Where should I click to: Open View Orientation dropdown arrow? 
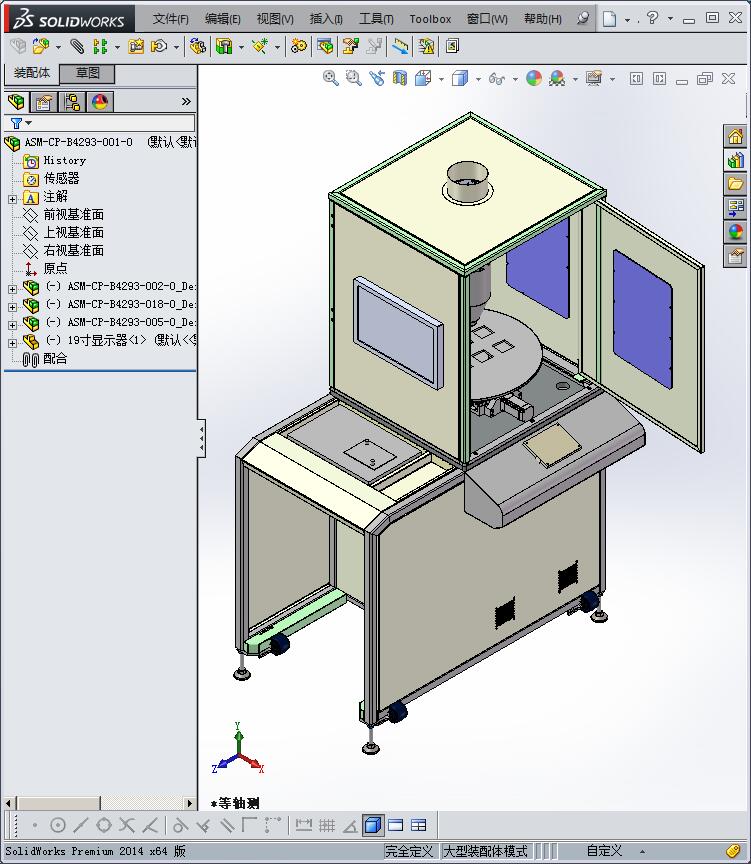(x=441, y=79)
